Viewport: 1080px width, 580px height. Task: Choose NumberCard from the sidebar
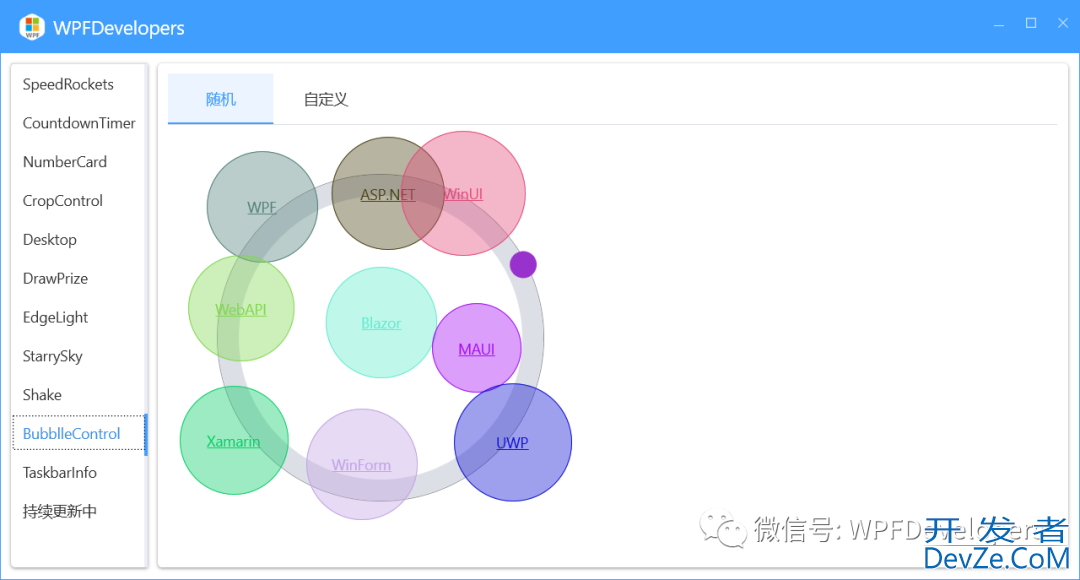tap(79, 162)
